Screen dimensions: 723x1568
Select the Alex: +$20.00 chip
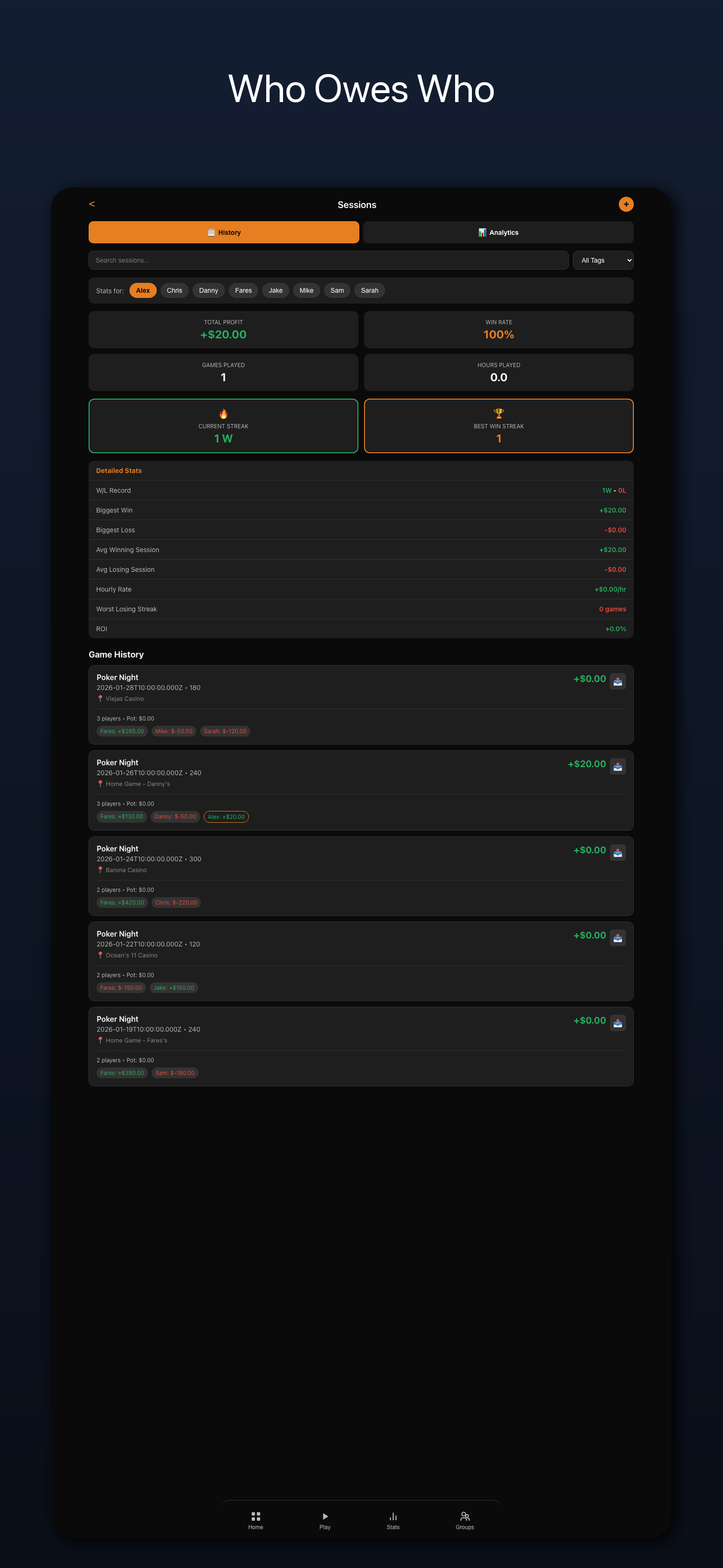[226, 817]
